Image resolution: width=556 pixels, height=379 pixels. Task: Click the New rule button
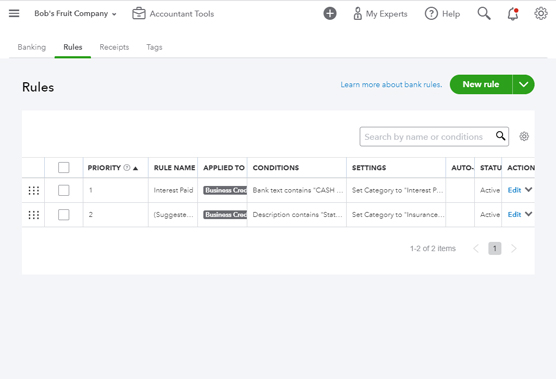tap(481, 84)
